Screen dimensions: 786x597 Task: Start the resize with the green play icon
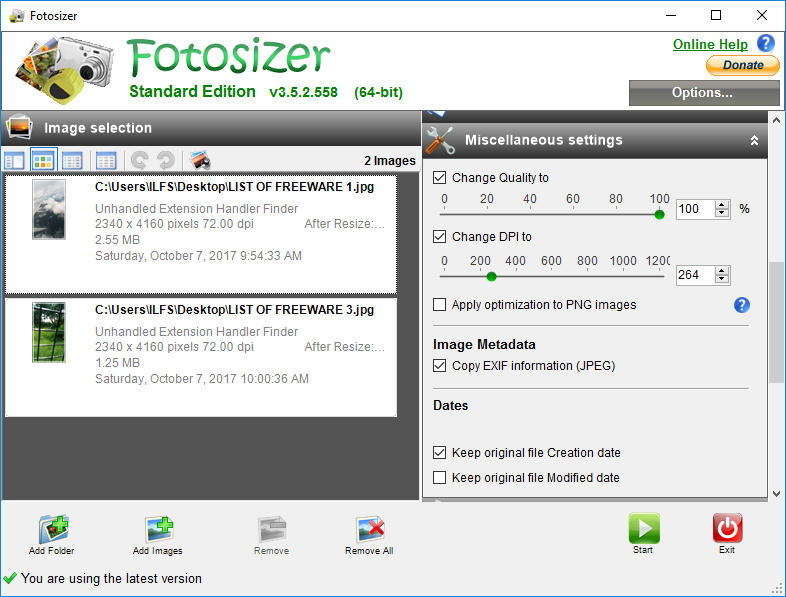(644, 528)
